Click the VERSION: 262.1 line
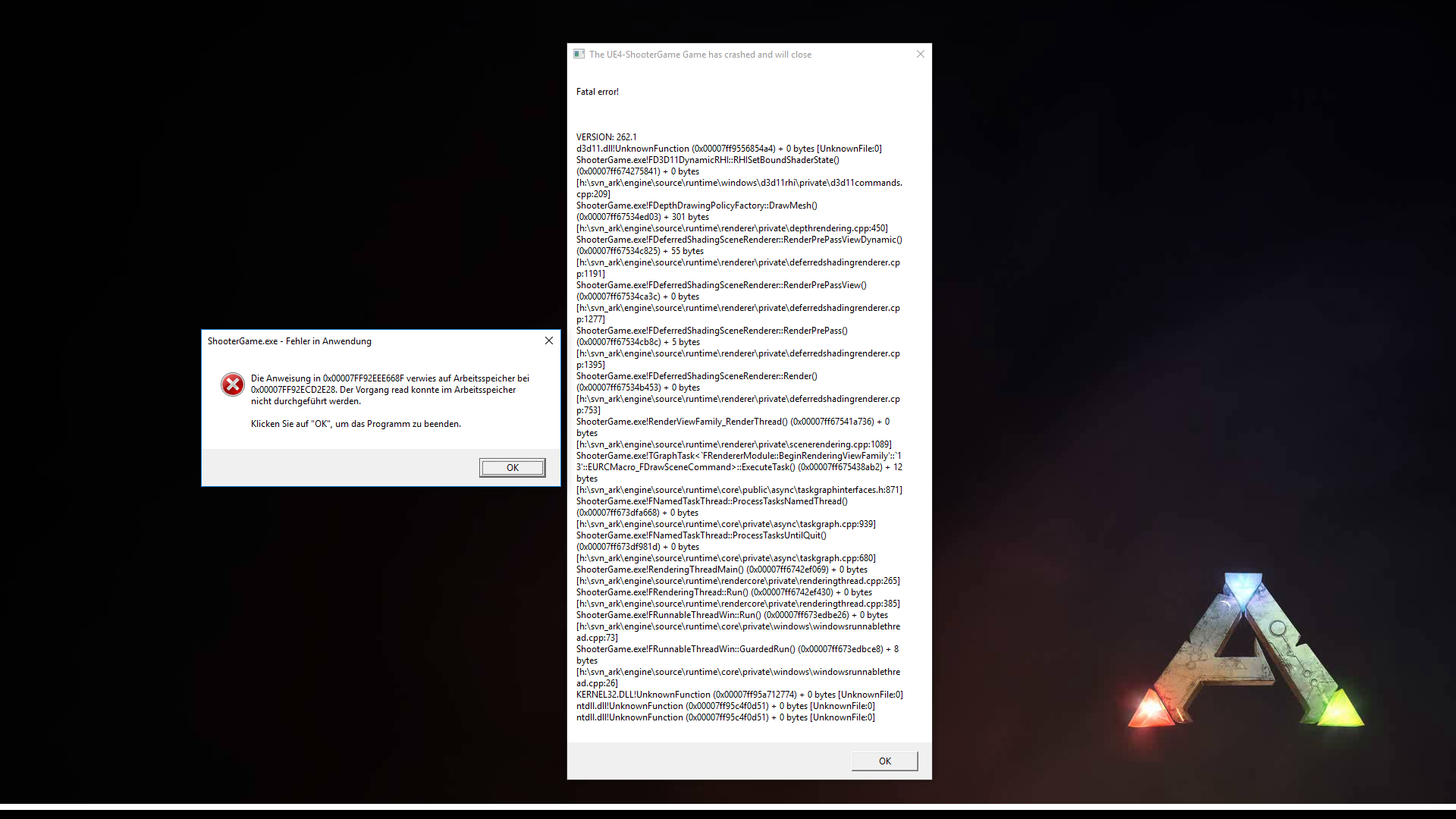 tap(607, 137)
